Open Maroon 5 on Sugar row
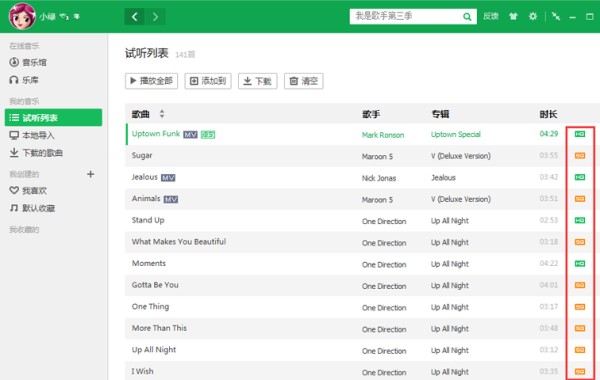The height and width of the screenshot is (380, 600). pos(377,156)
